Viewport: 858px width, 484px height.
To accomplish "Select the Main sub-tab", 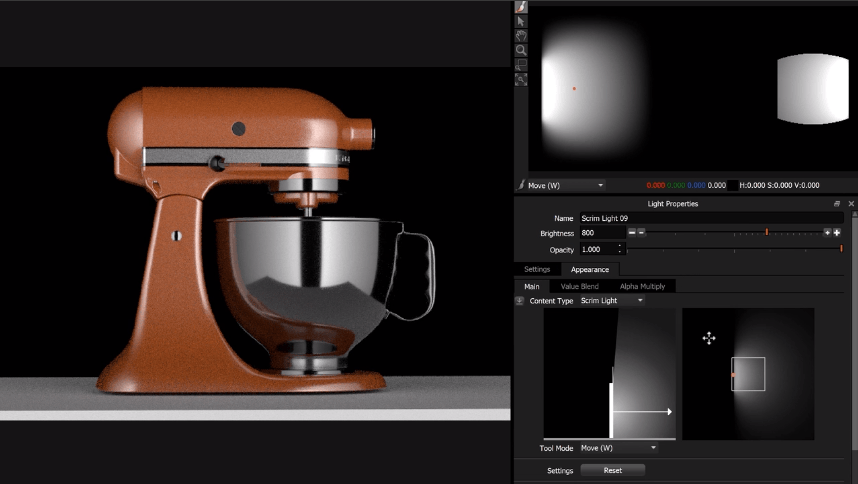I will pos(531,286).
